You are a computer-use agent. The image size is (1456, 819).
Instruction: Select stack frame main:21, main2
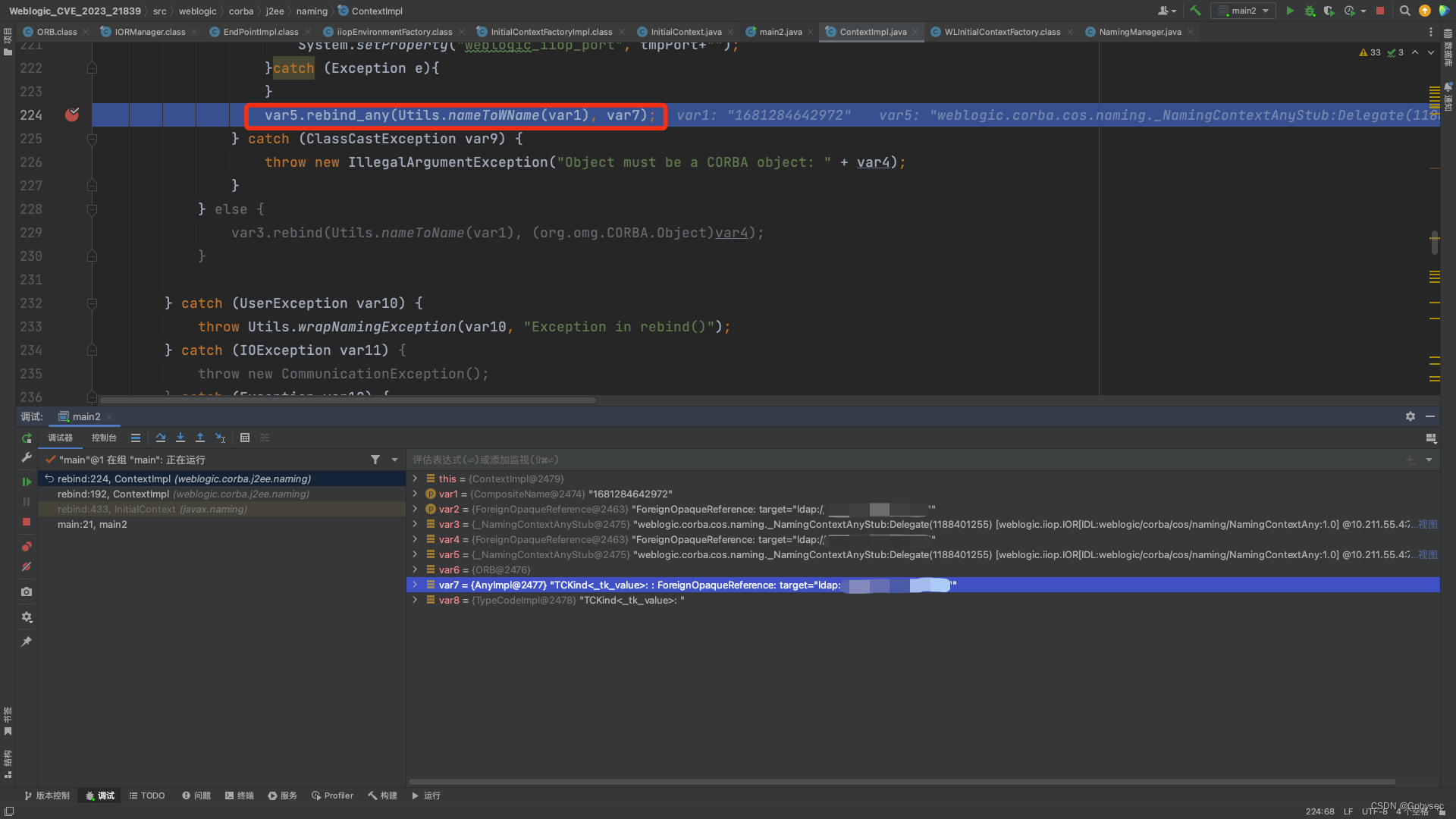(x=222, y=524)
